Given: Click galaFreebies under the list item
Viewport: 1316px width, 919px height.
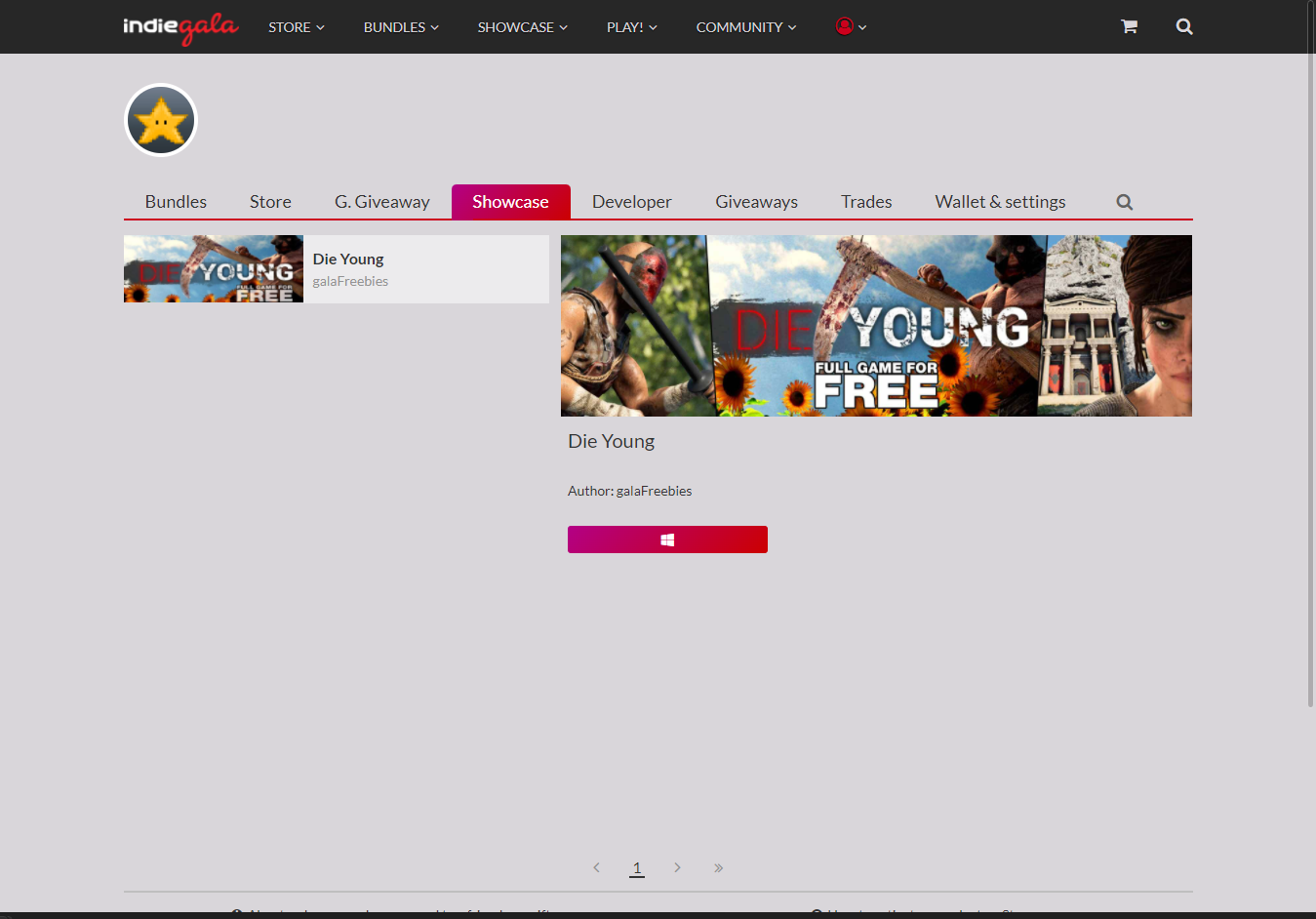Looking at the screenshot, I should [350, 281].
